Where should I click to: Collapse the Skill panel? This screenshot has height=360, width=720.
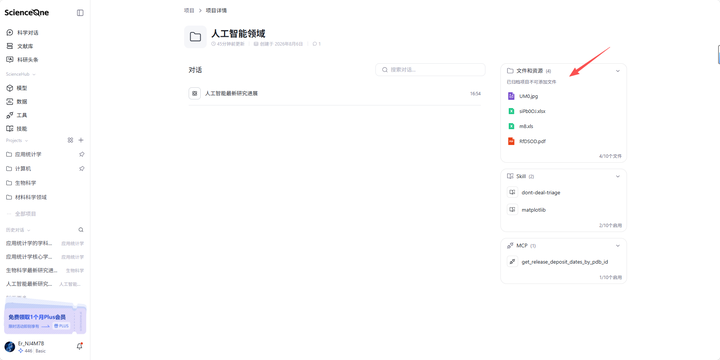618,176
